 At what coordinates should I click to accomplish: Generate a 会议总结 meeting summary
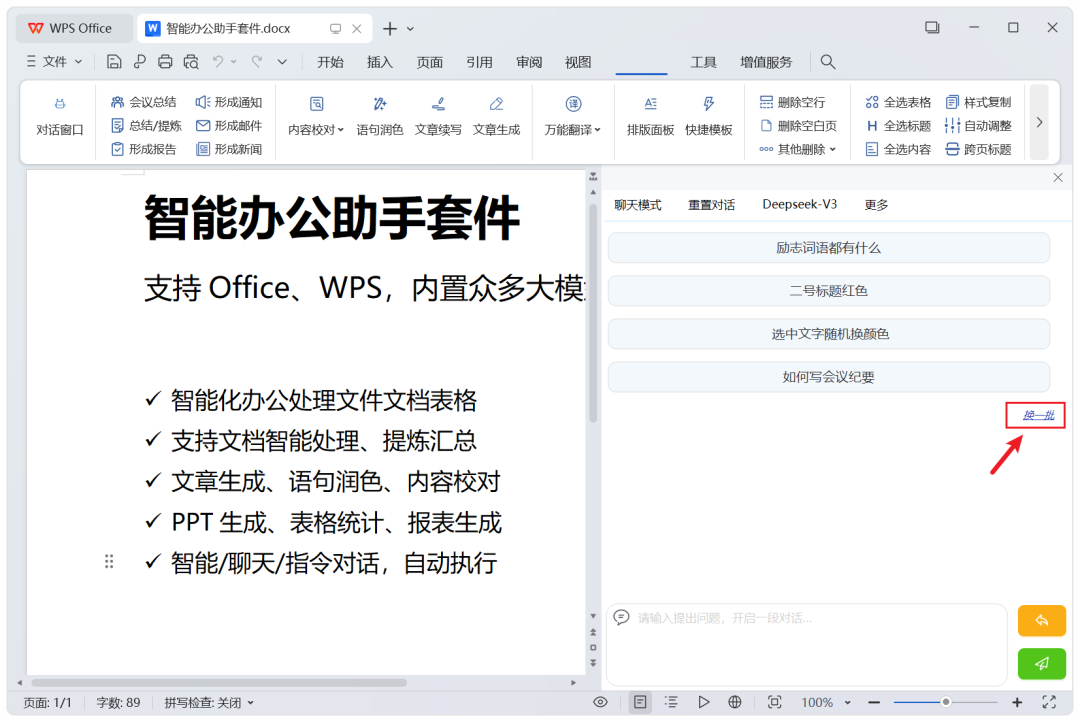[x=143, y=102]
